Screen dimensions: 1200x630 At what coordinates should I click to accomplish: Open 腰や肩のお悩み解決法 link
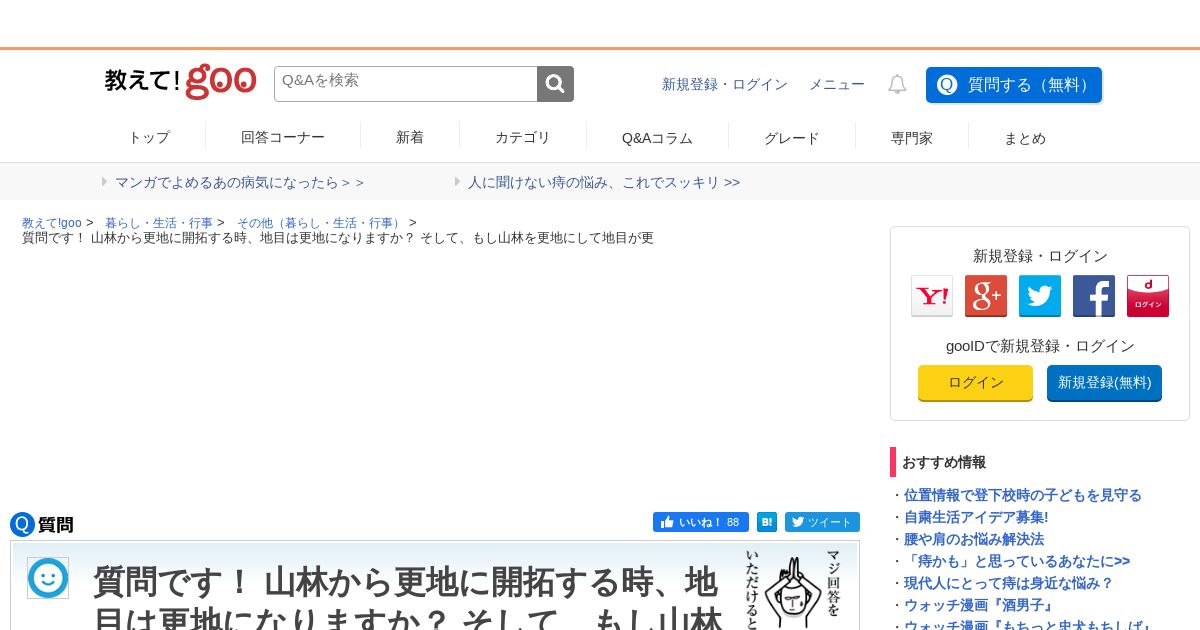pos(974,539)
